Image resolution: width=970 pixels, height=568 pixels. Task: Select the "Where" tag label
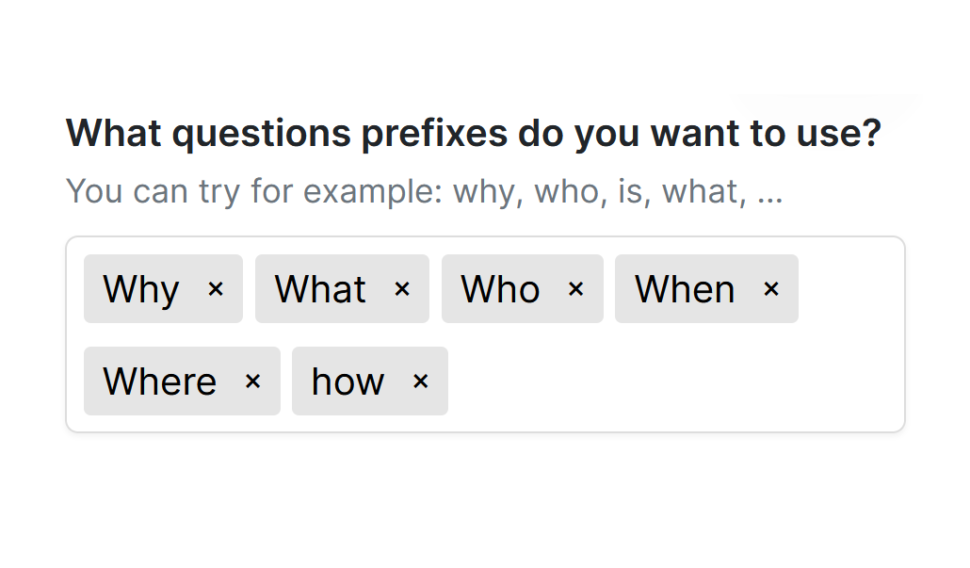[x=160, y=381]
